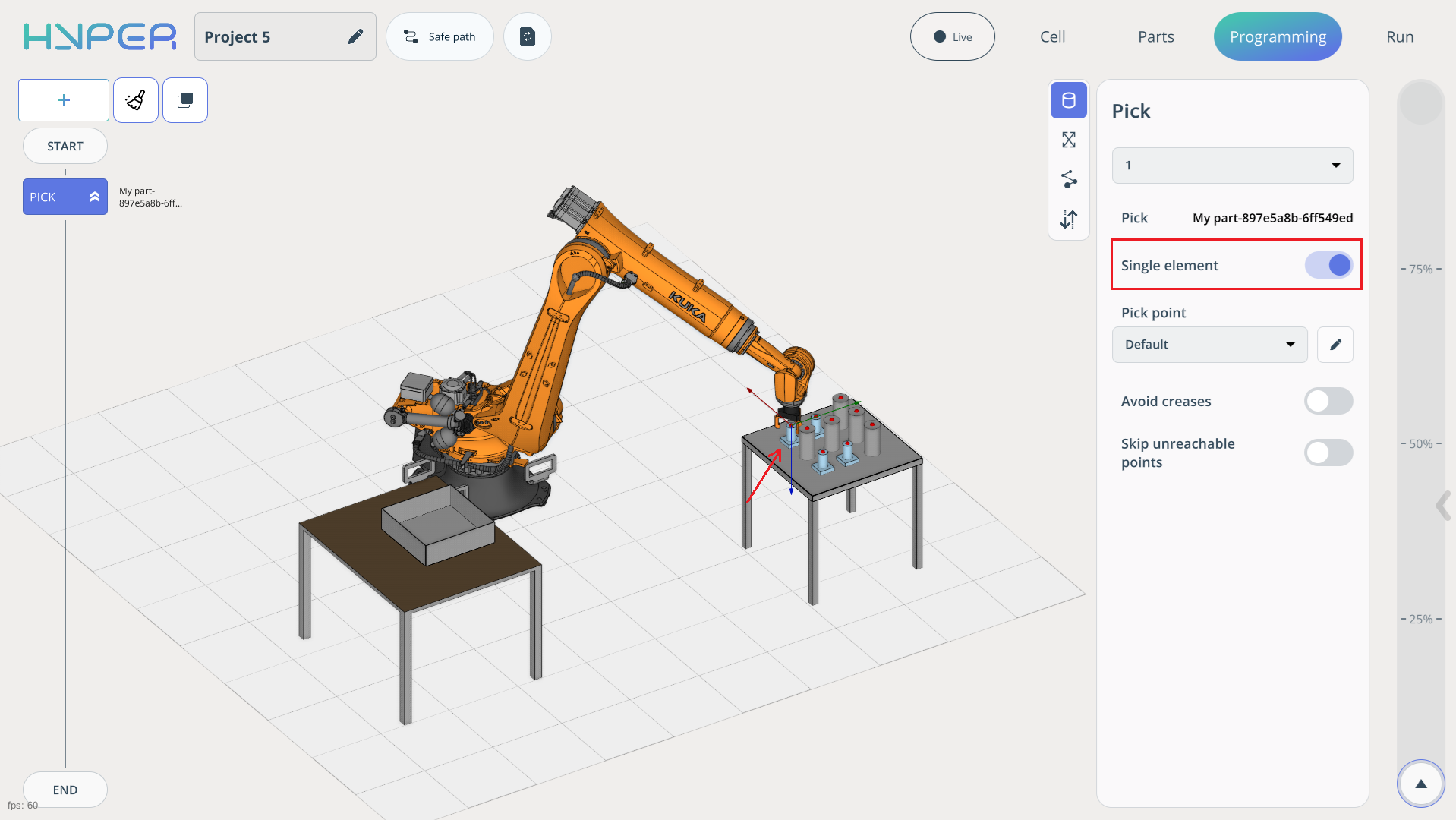Click the duplicate copy icon
This screenshot has width=1456, height=820.
(185, 100)
